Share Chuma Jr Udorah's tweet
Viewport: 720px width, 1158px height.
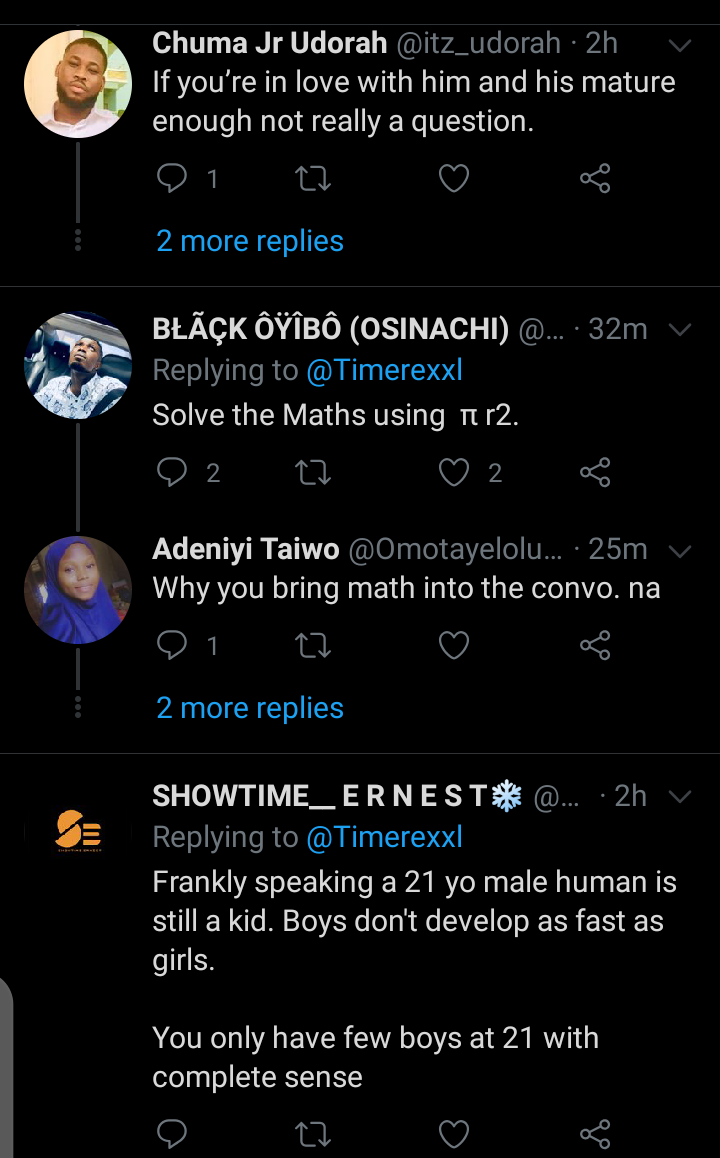[x=594, y=178]
